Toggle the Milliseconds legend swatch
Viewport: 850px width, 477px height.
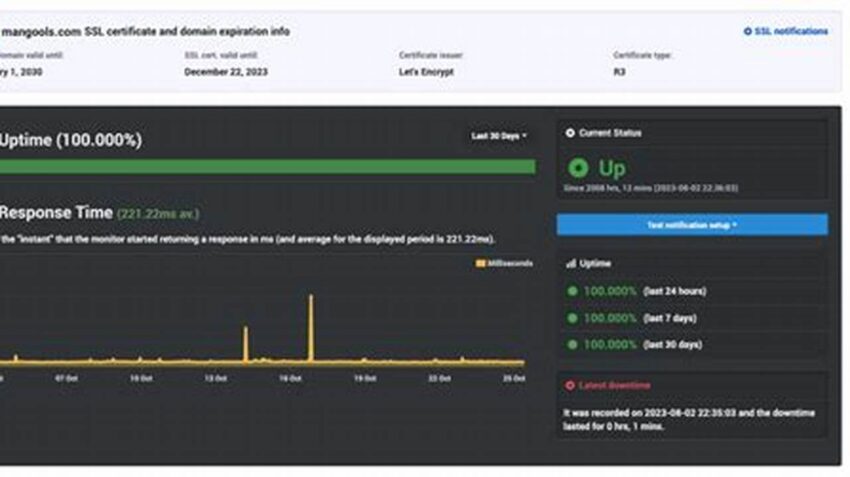point(480,263)
